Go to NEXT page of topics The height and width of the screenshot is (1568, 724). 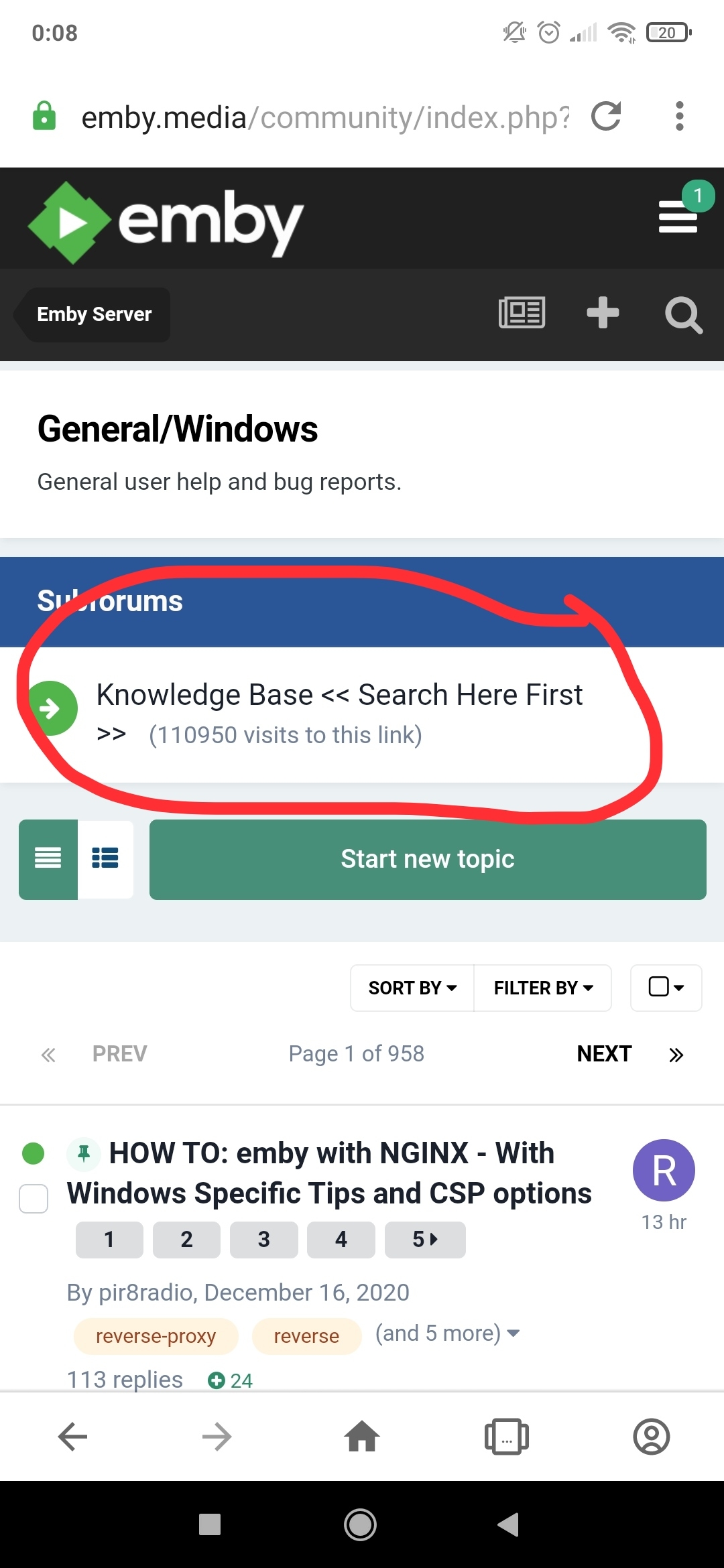604,1054
